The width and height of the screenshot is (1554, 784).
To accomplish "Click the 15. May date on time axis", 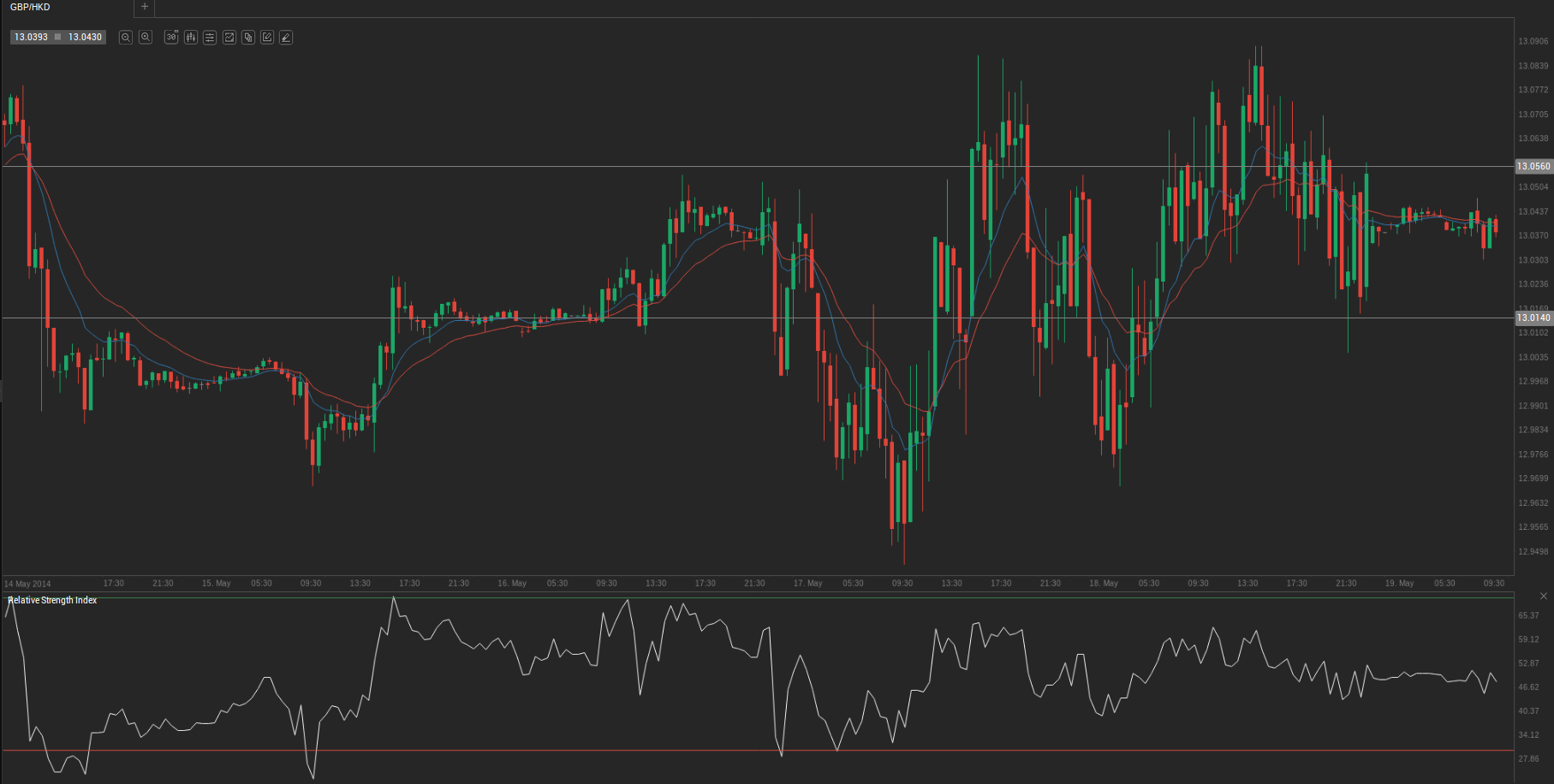I will click(x=216, y=583).
